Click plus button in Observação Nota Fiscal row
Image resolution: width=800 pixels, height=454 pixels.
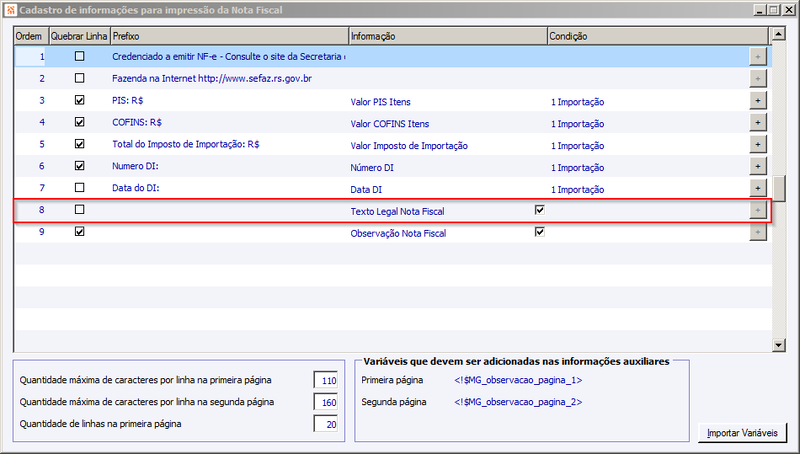tap(758, 232)
